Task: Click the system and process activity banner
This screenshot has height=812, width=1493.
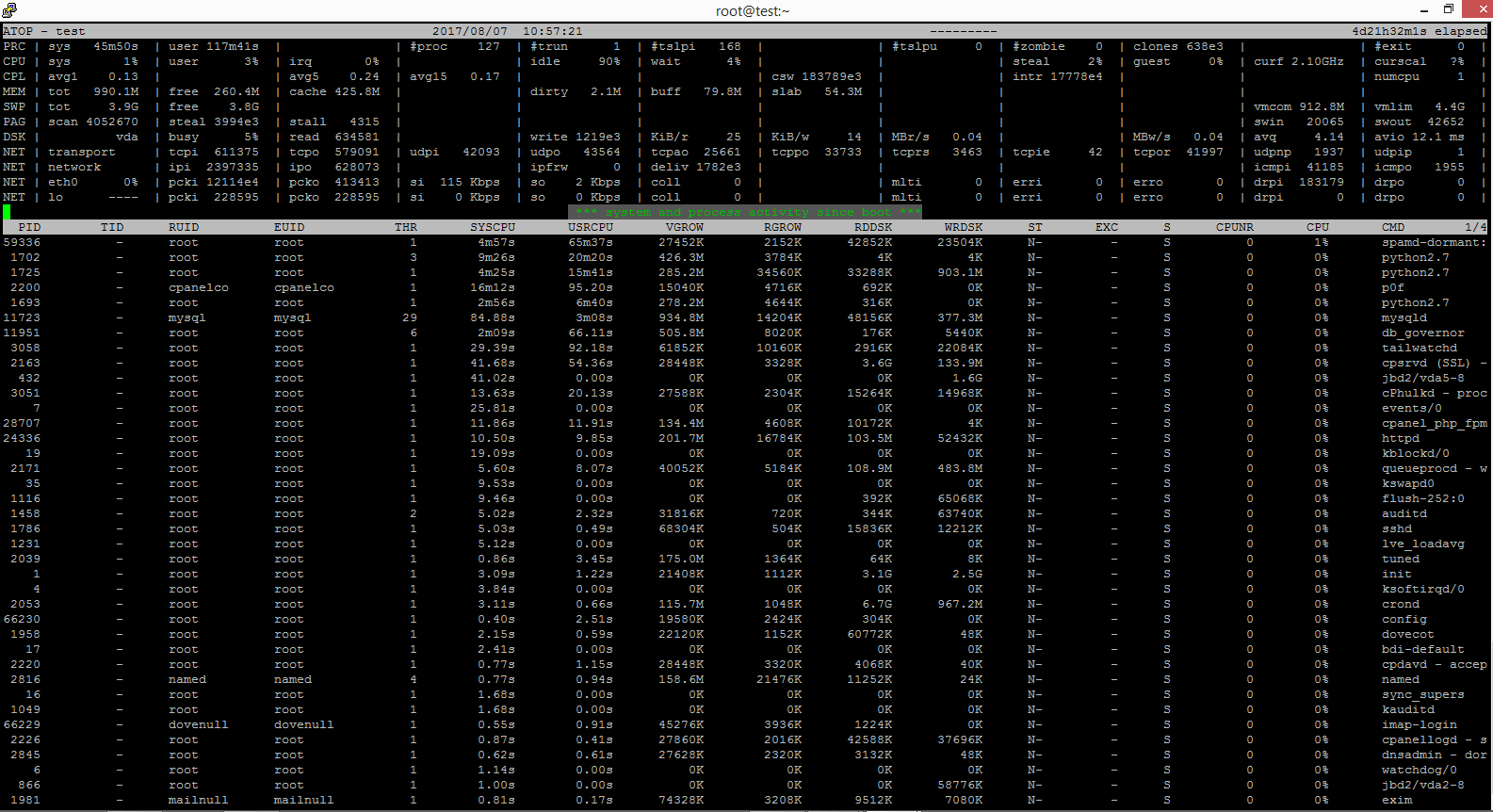Action: tap(745, 212)
